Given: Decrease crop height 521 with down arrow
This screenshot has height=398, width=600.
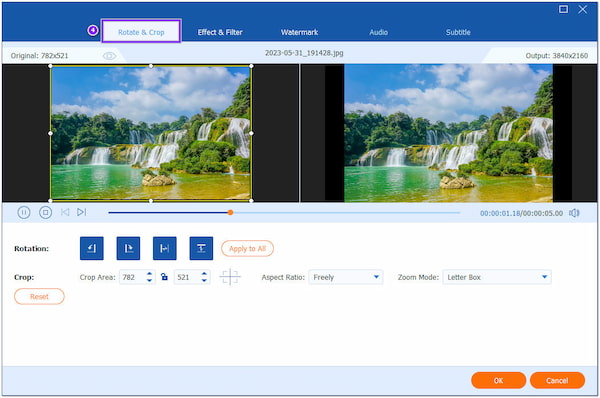Looking at the screenshot, I should [204, 280].
